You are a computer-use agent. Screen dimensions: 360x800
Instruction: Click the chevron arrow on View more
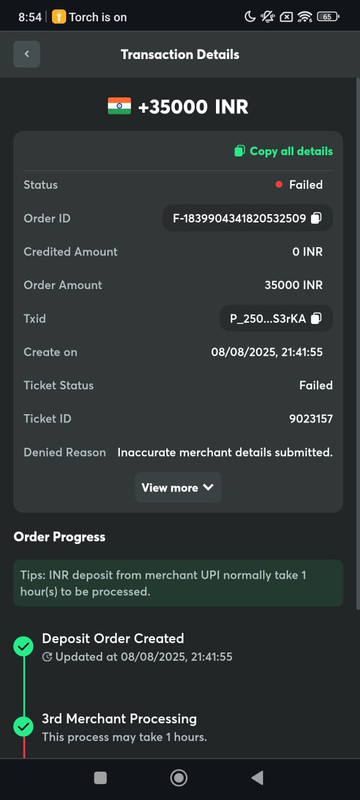click(x=208, y=487)
